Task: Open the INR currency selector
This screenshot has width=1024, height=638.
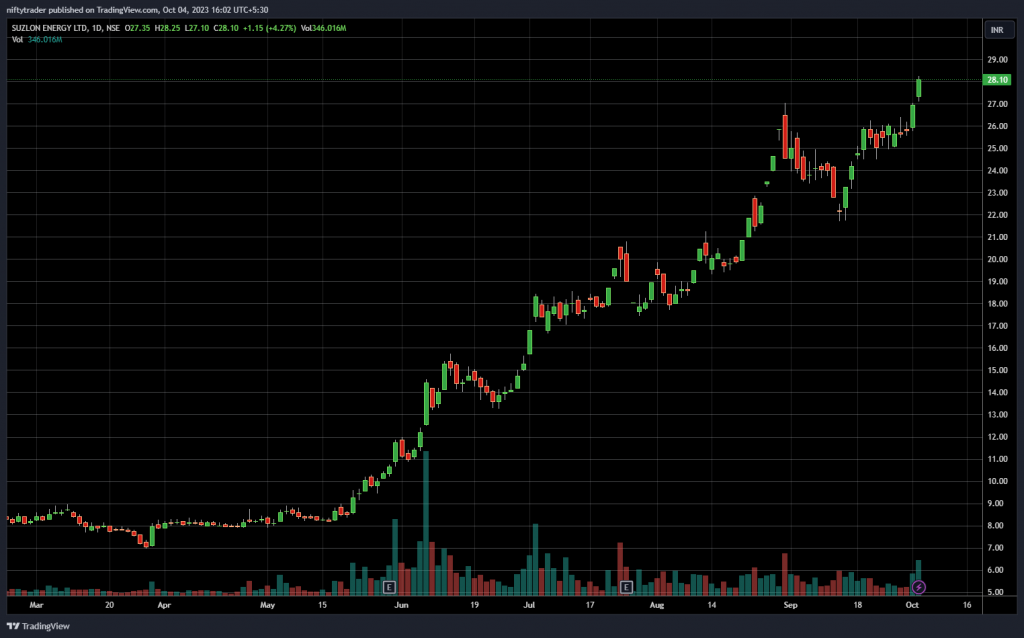Action: tap(999, 30)
